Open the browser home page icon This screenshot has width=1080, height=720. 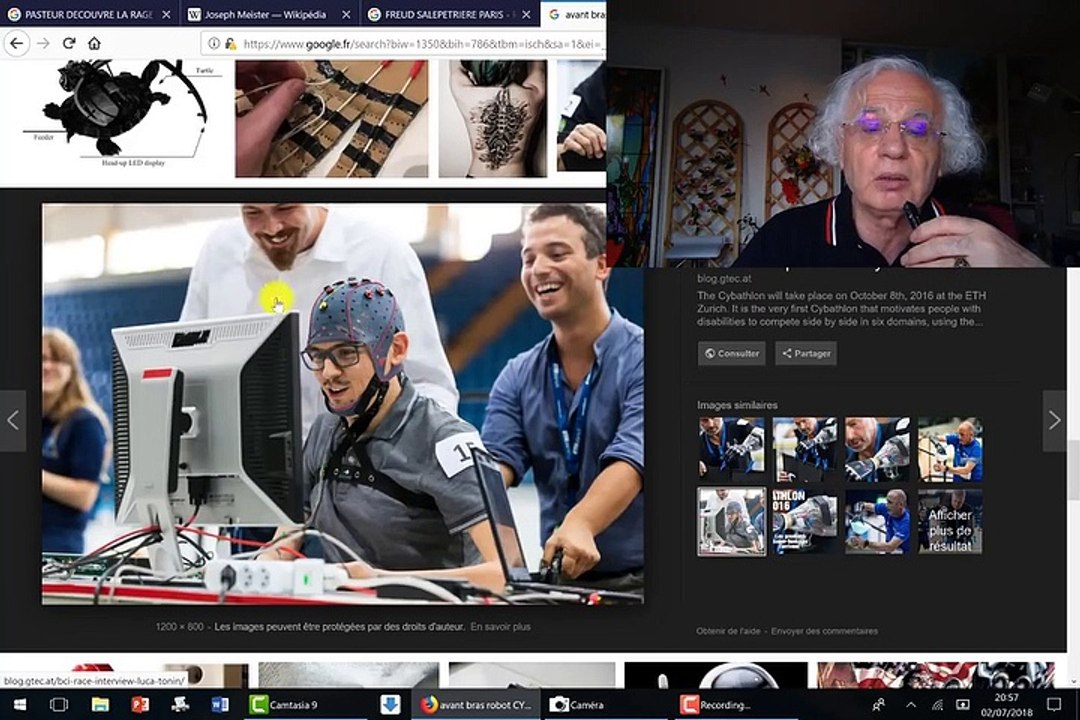click(94, 43)
